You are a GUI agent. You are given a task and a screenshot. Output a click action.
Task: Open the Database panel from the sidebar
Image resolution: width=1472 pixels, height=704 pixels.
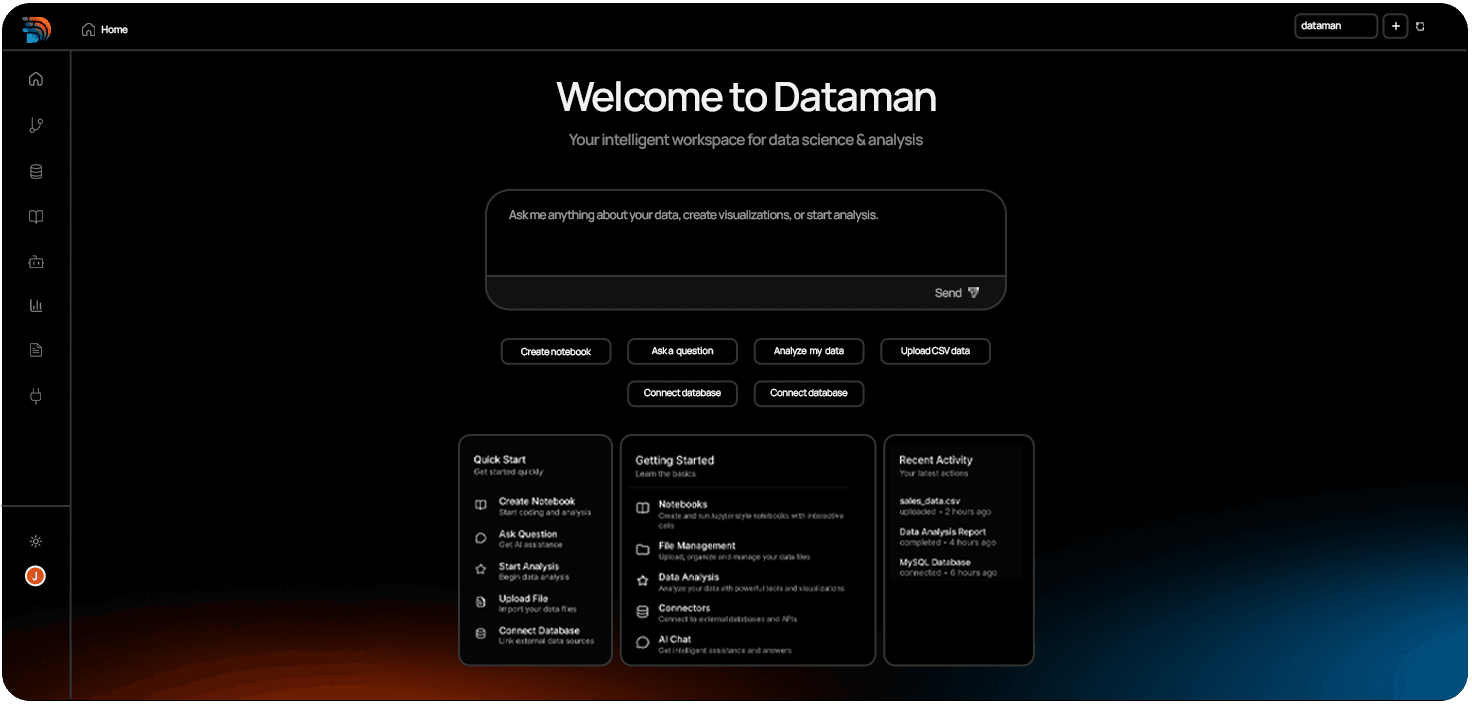coord(36,170)
